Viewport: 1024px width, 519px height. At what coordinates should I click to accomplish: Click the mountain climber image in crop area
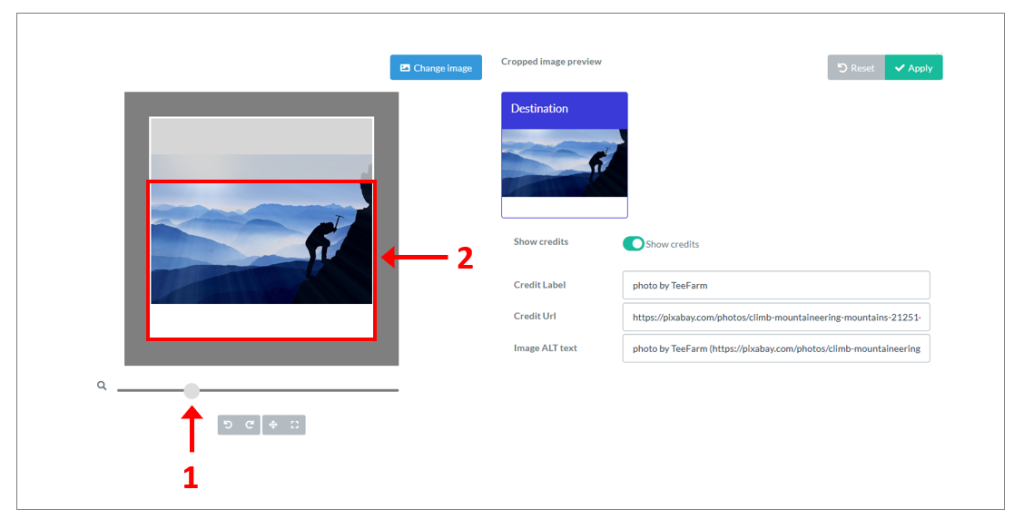tap(261, 243)
